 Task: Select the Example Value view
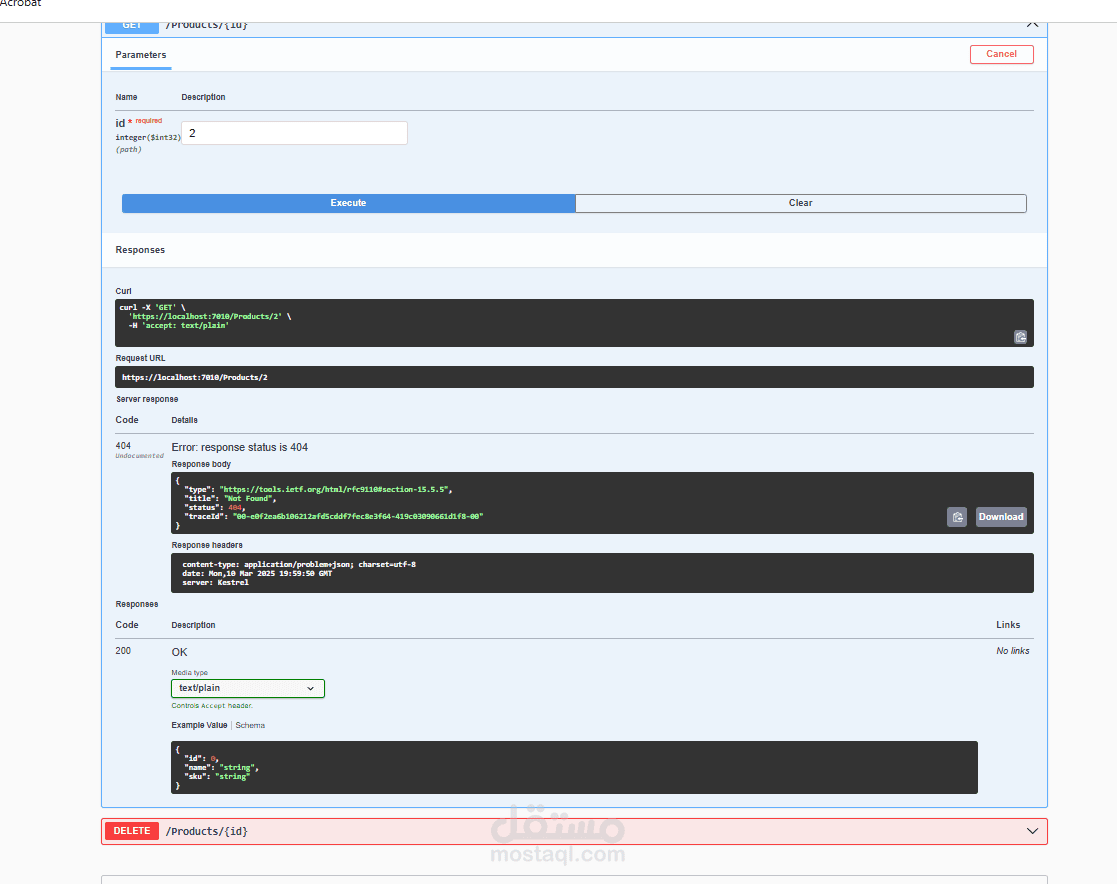click(x=199, y=725)
